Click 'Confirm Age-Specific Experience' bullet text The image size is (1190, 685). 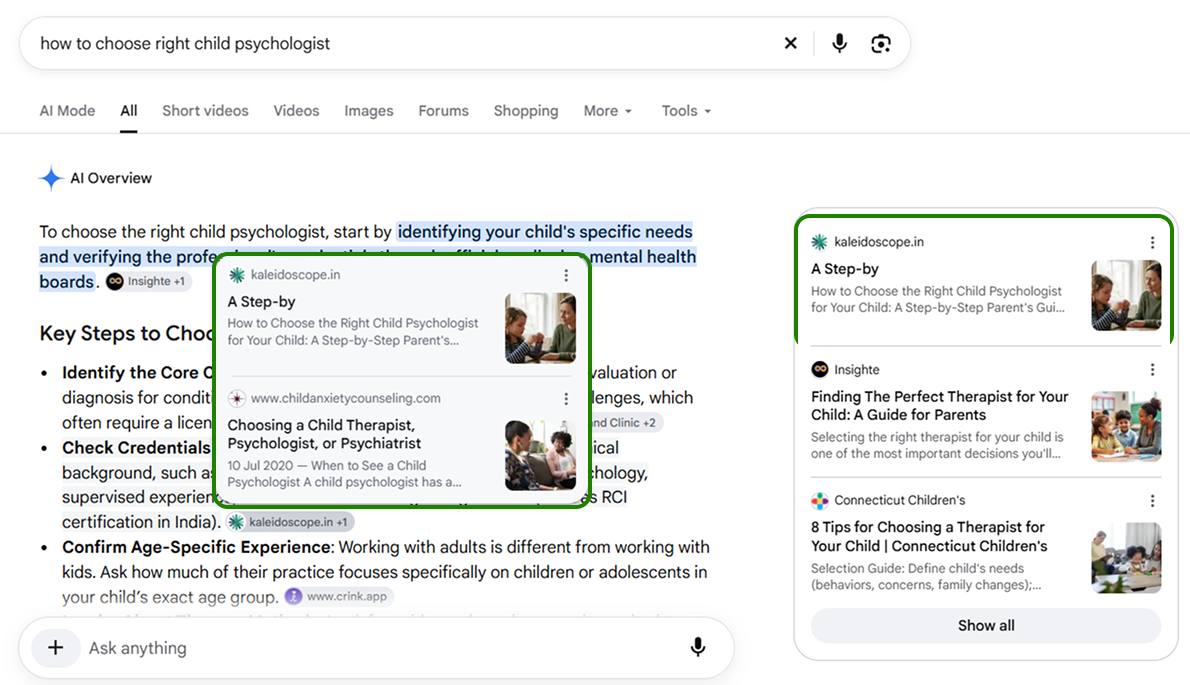[197, 547]
